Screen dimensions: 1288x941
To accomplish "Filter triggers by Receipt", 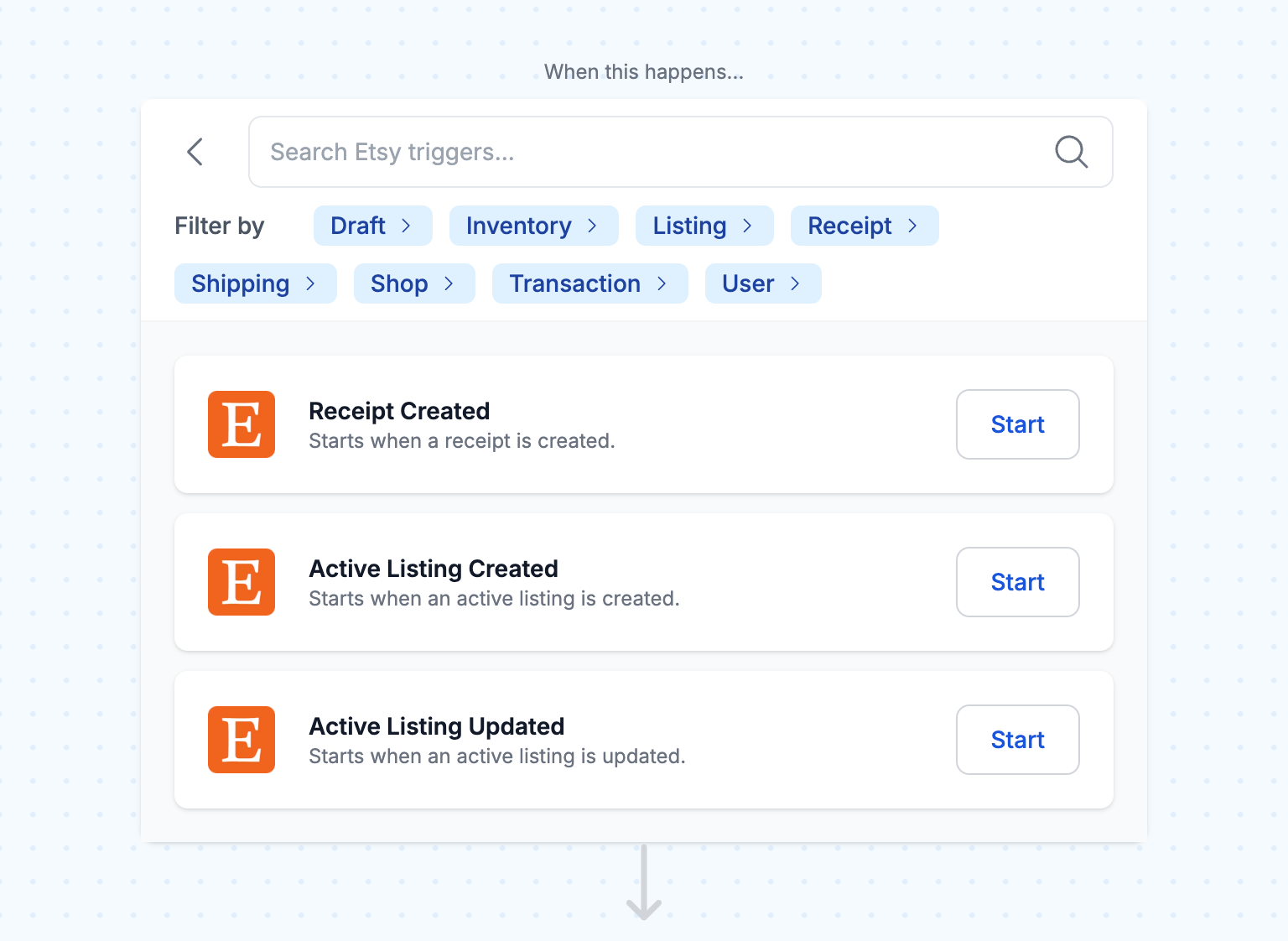I will tap(865, 226).
